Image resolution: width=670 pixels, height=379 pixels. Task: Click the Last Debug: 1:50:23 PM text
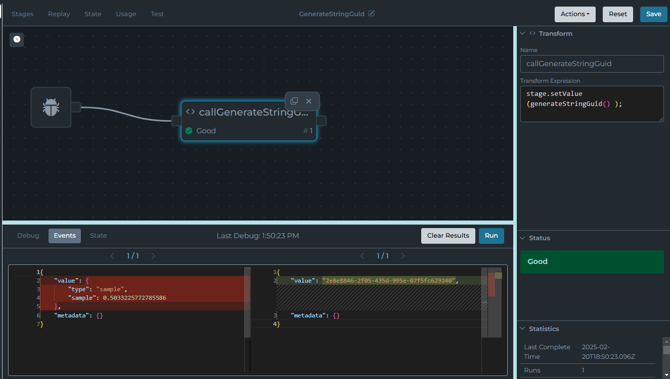click(x=258, y=236)
